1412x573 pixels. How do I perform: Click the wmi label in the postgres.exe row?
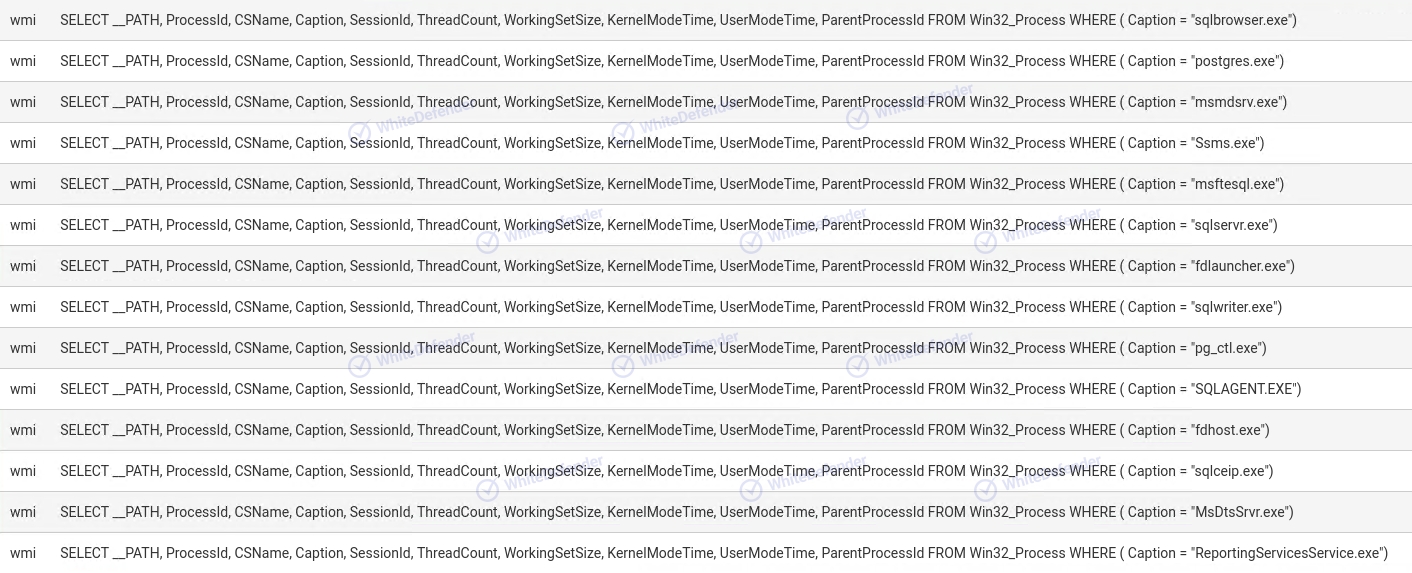coord(23,61)
